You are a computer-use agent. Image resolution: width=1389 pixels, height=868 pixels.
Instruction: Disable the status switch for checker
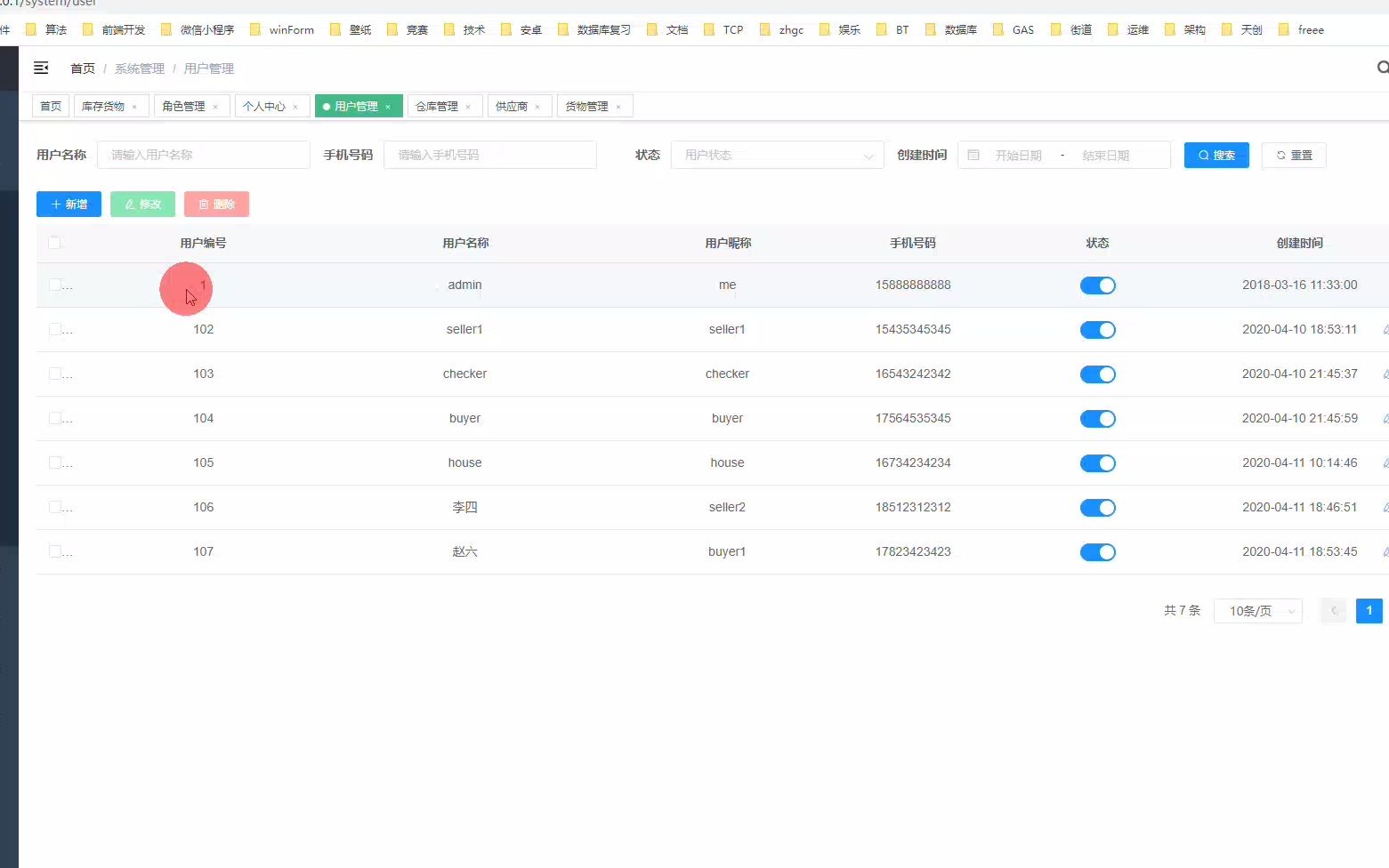click(1097, 374)
